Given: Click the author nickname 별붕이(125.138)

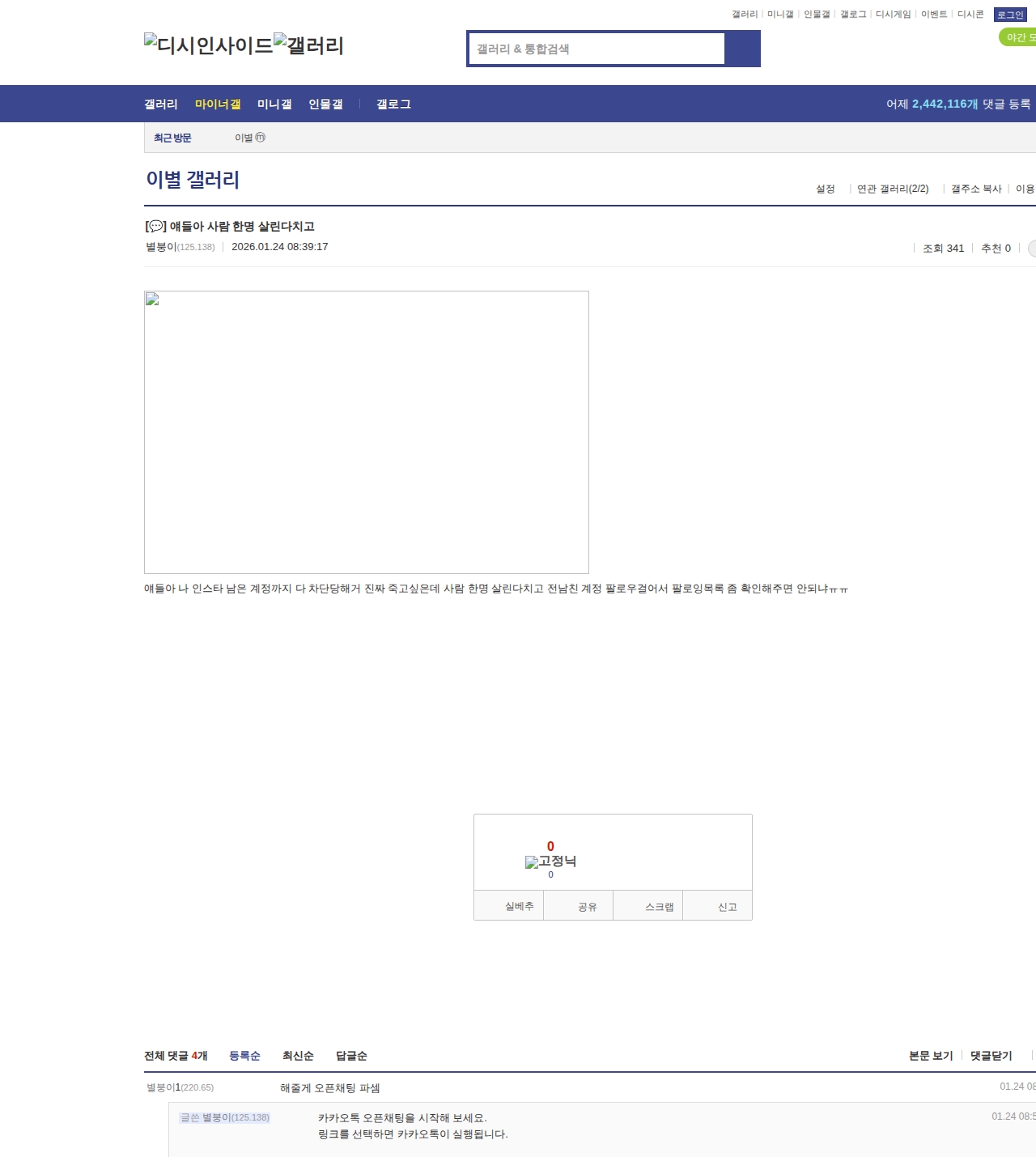Looking at the screenshot, I should tap(180, 247).
